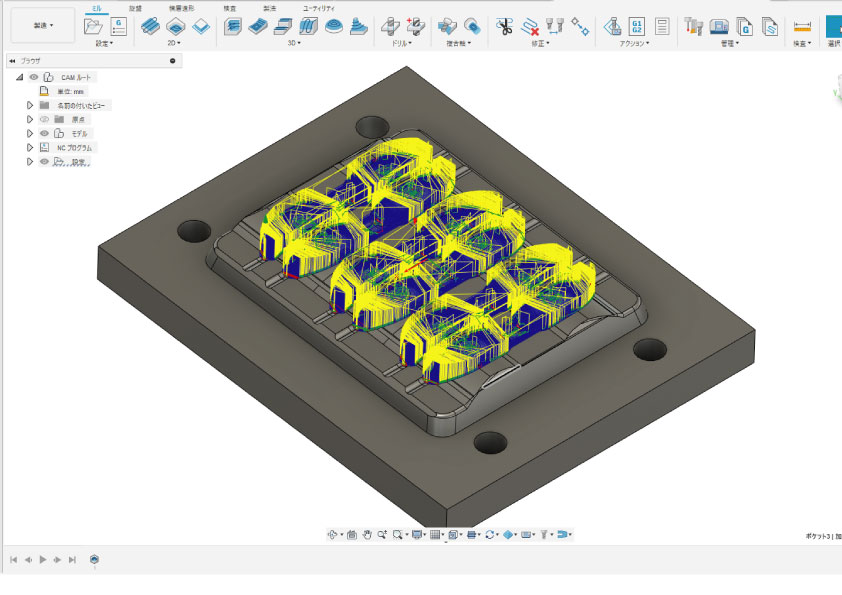Select the 3D pocket clearing tool
Screen dimensions: 842x595
point(258,26)
